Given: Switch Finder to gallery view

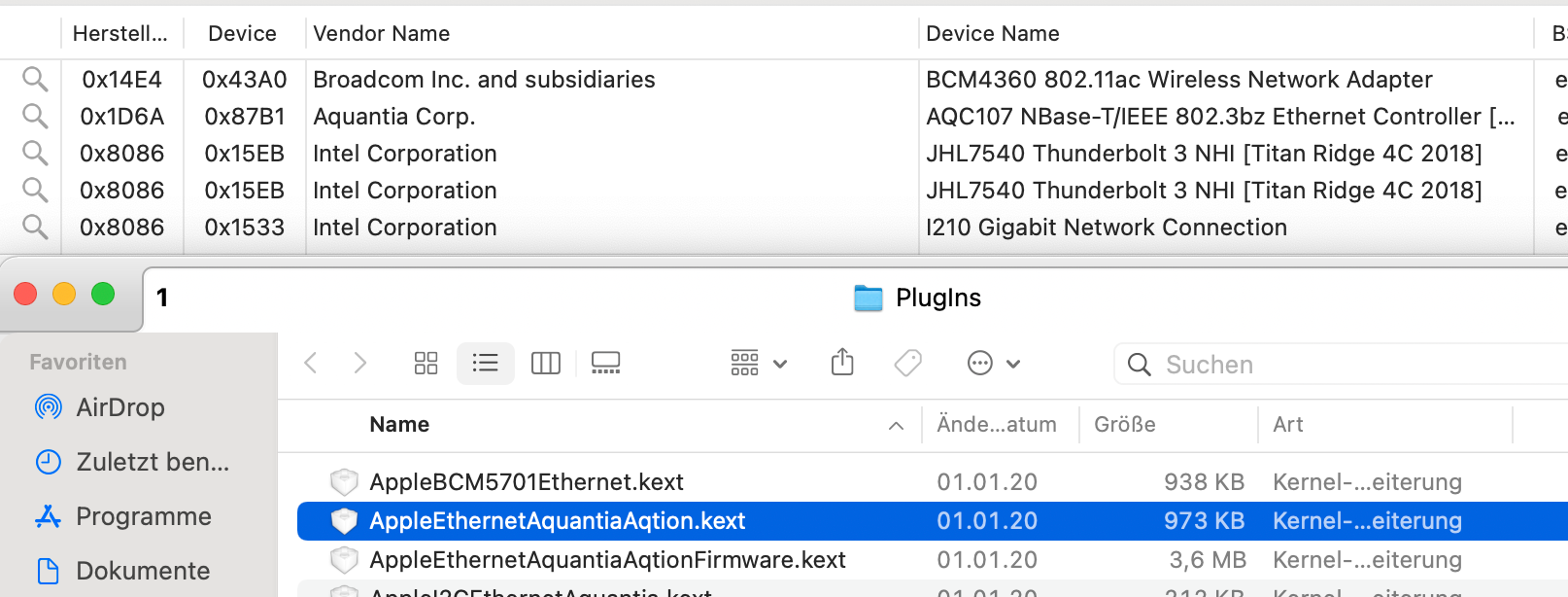Looking at the screenshot, I should [x=605, y=364].
